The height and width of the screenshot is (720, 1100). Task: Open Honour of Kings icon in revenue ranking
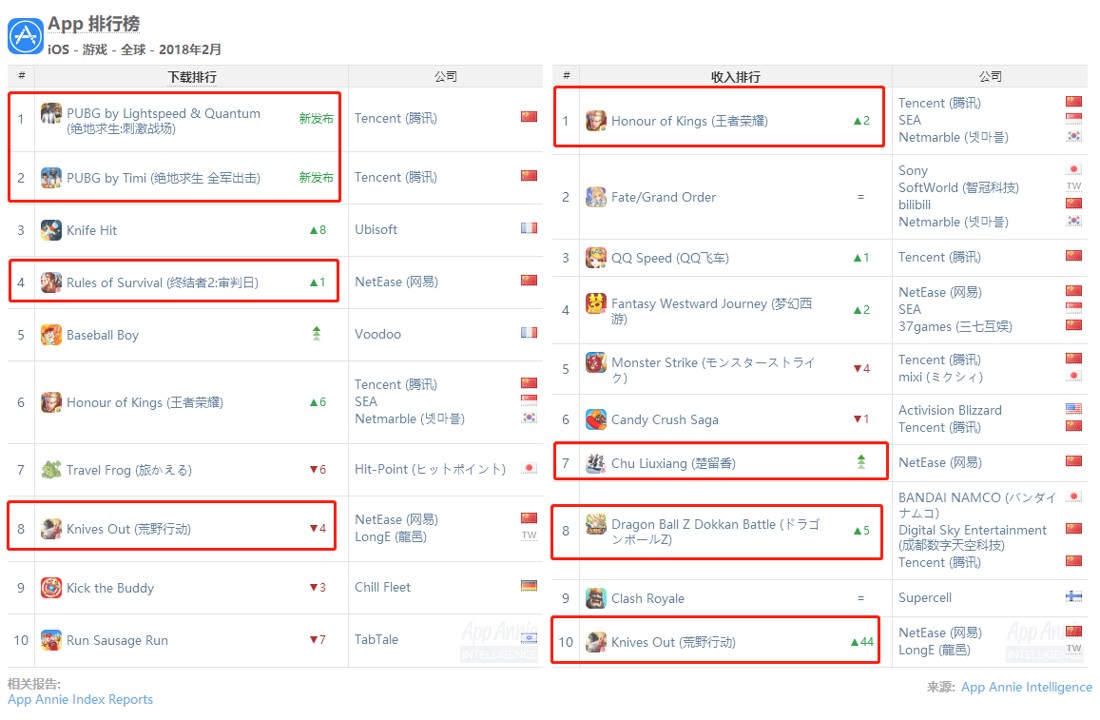click(596, 121)
